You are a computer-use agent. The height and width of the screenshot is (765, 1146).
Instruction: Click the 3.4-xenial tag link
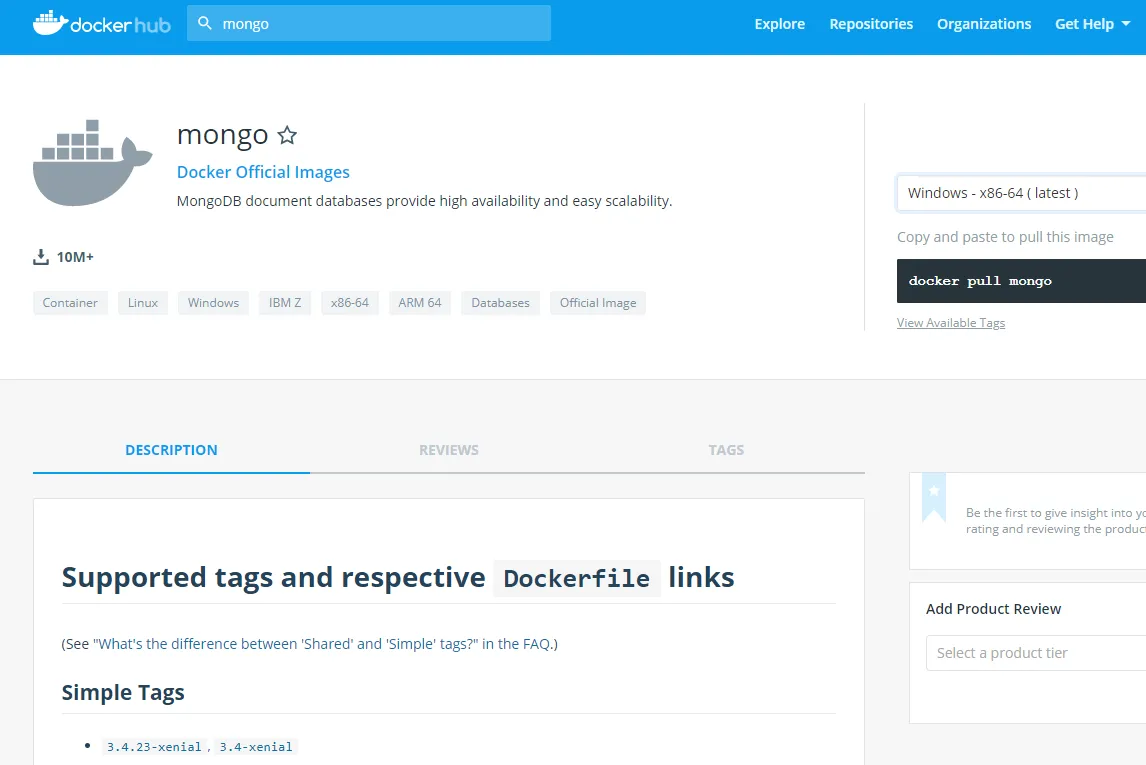256,747
